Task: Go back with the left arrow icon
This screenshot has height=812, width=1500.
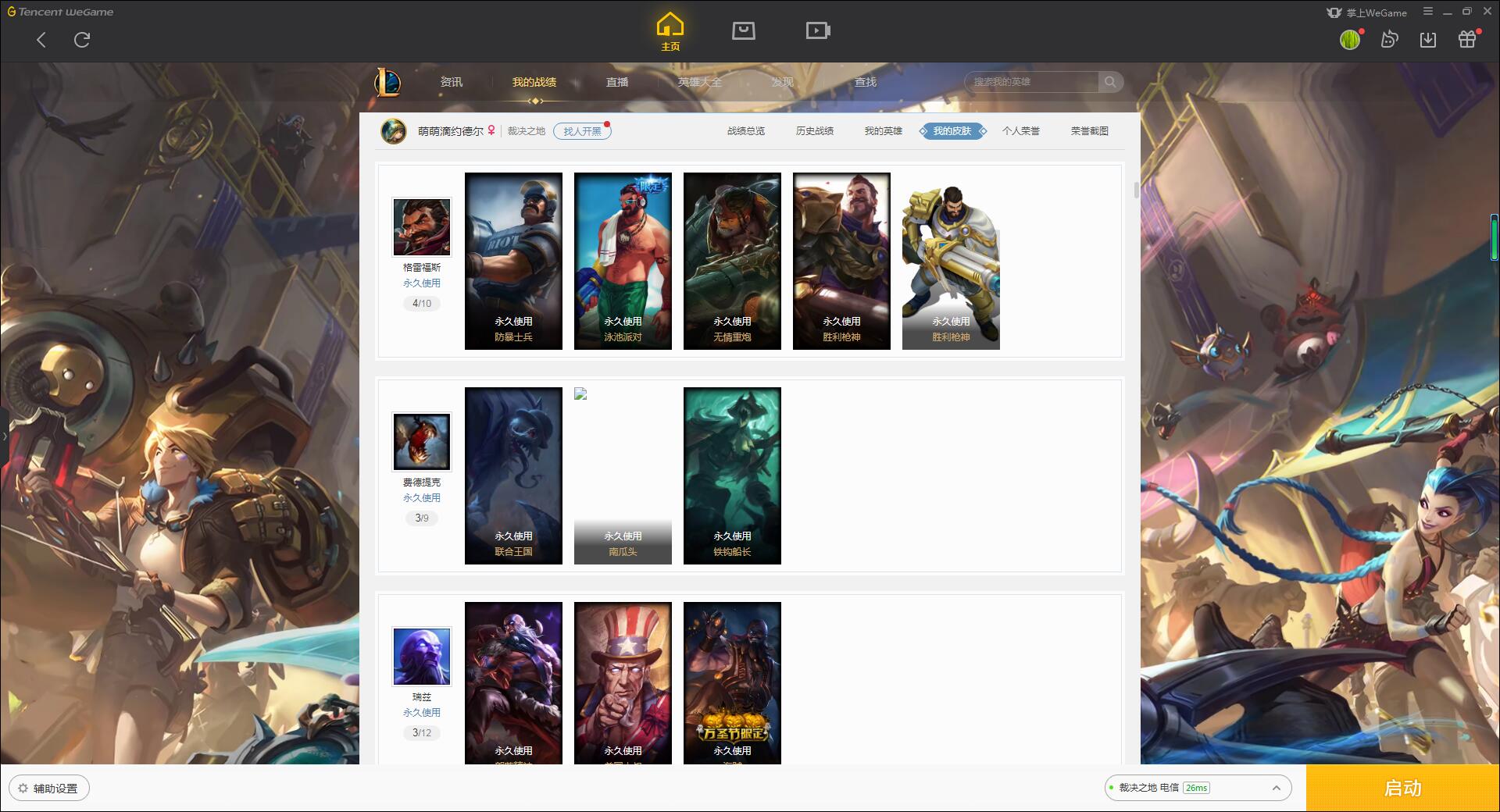Action: (41, 40)
